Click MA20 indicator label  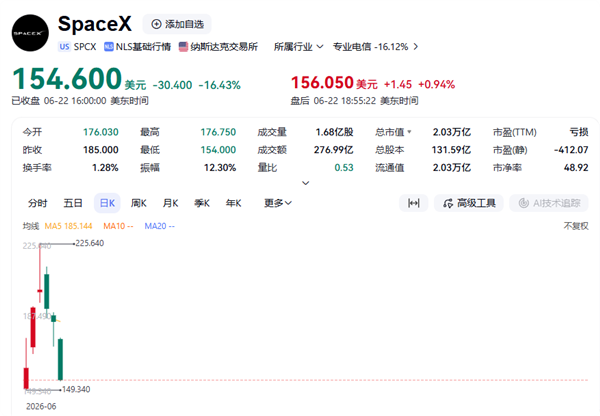click(x=159, y=226)
